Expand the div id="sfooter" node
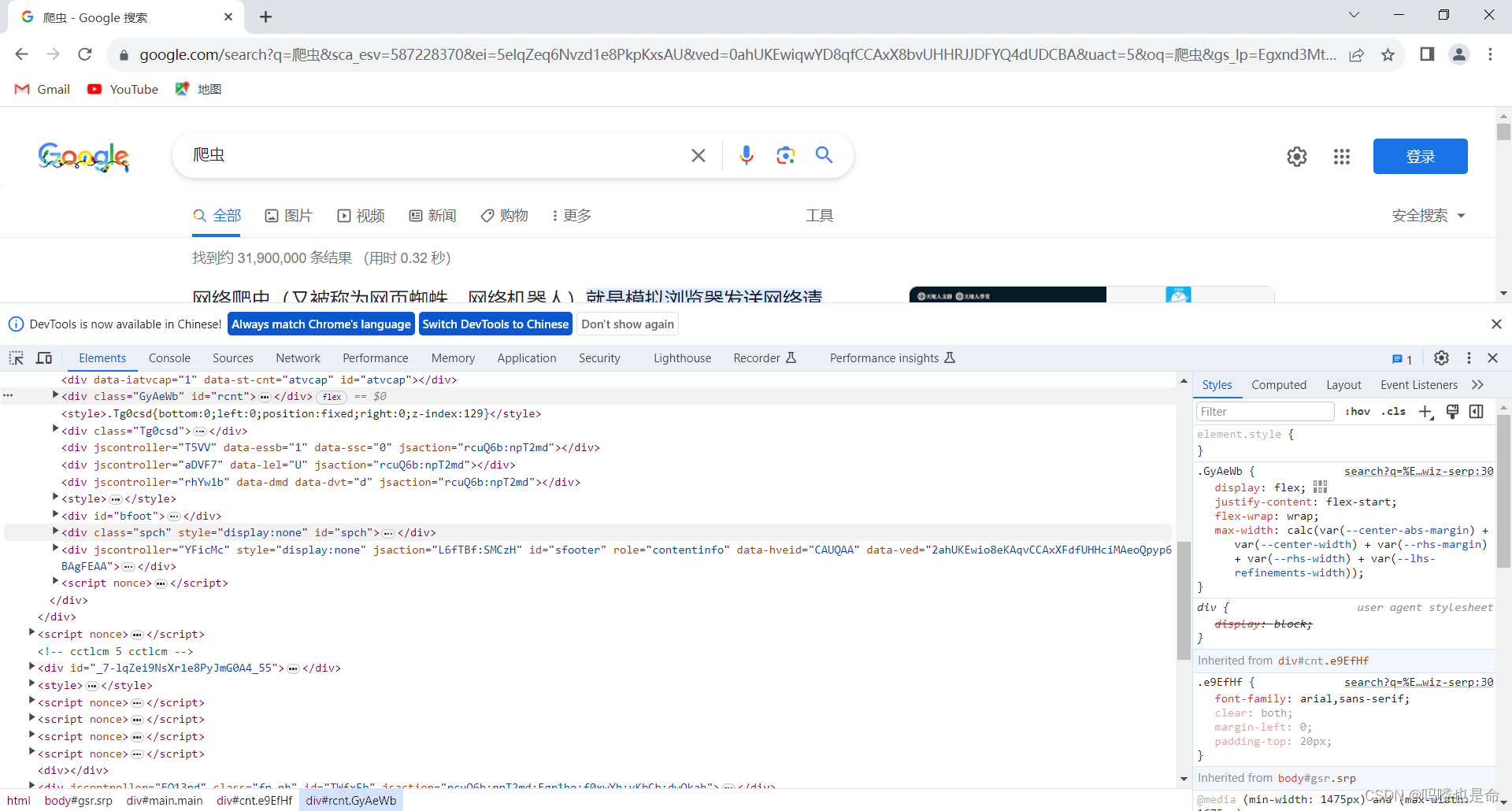The image size is (1512, 811). (55, 548)
